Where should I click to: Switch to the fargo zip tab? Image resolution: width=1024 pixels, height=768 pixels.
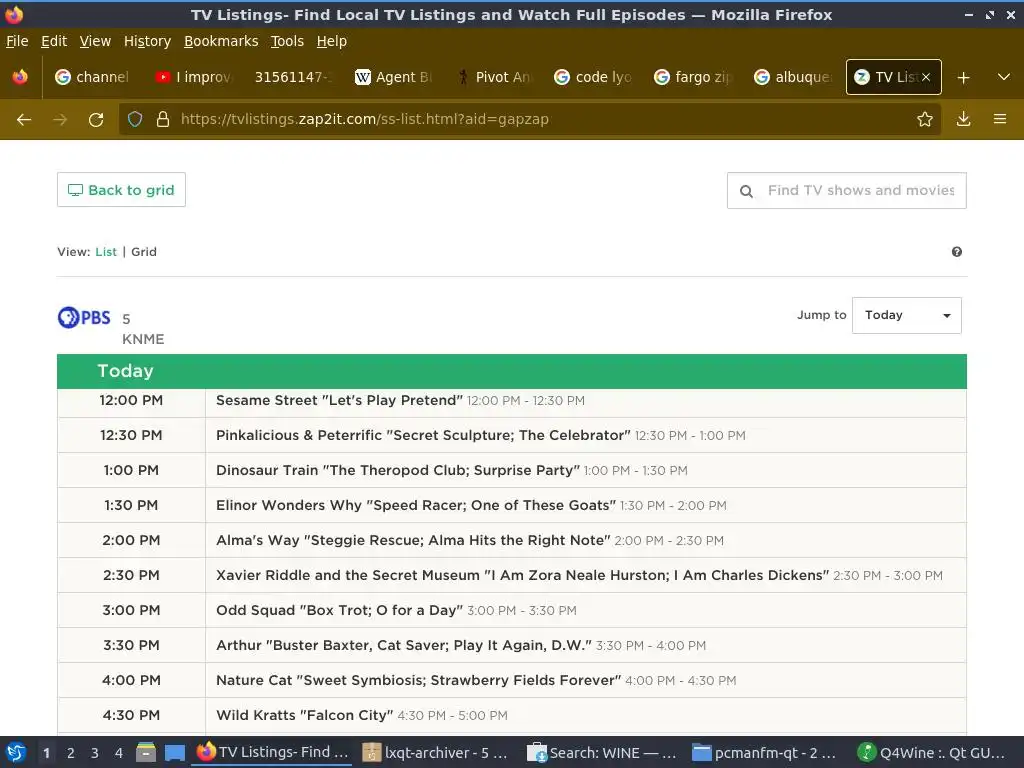[x=693, y=77]
